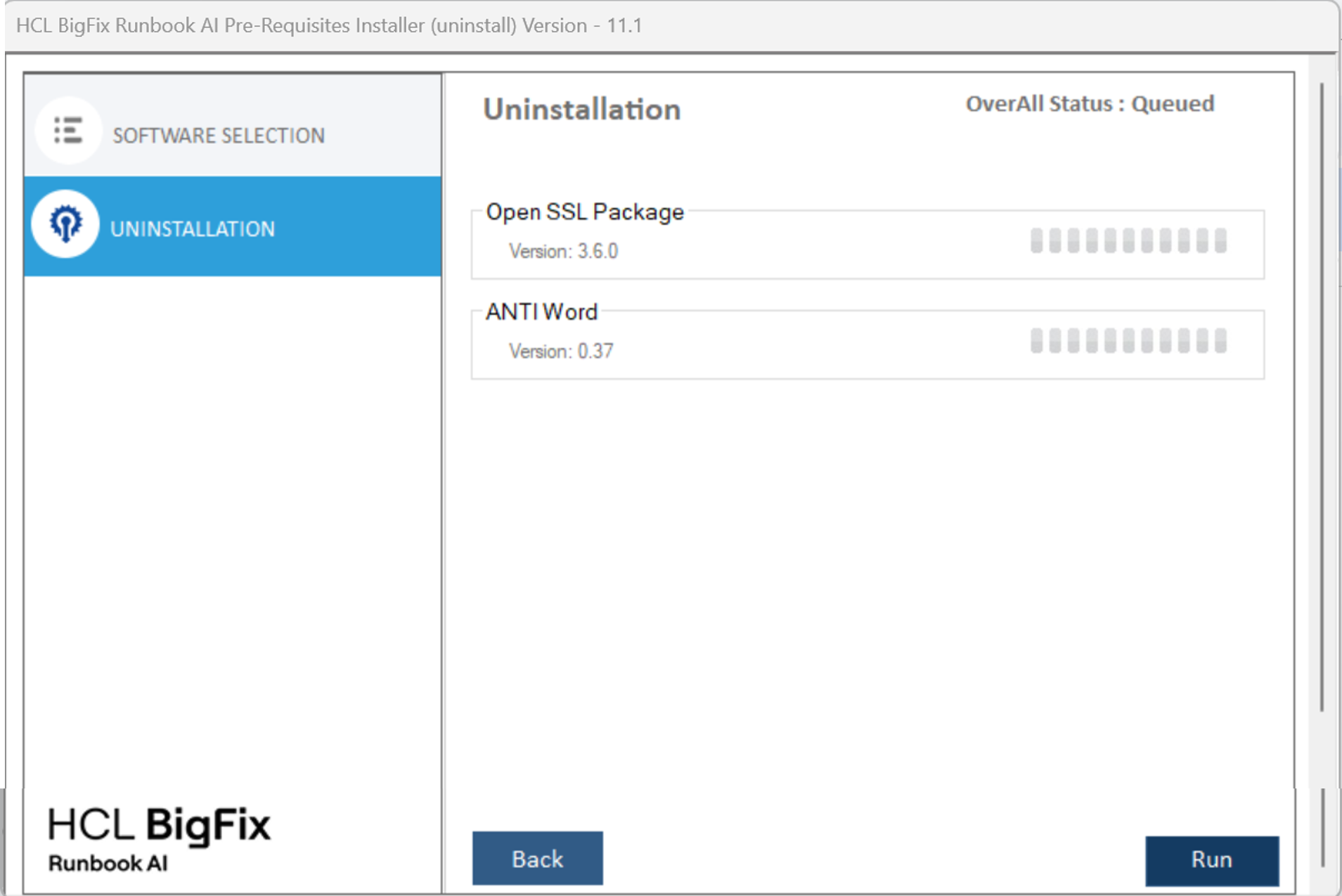The image size is (1342, 896).
Task: Click the Open SSL Package title
Action: click(585, 212)
